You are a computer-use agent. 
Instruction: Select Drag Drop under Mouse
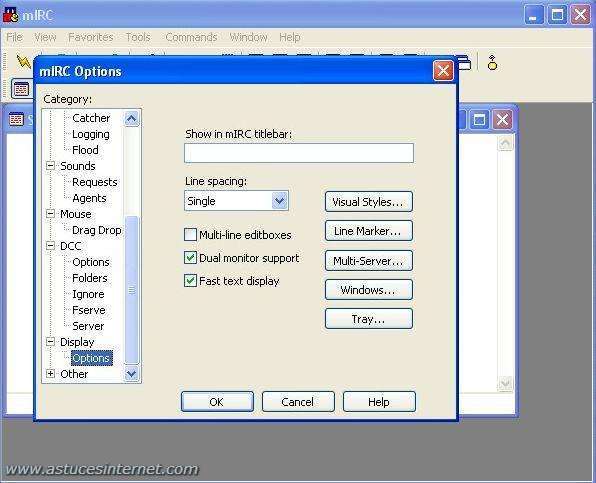tap(97, 230)
